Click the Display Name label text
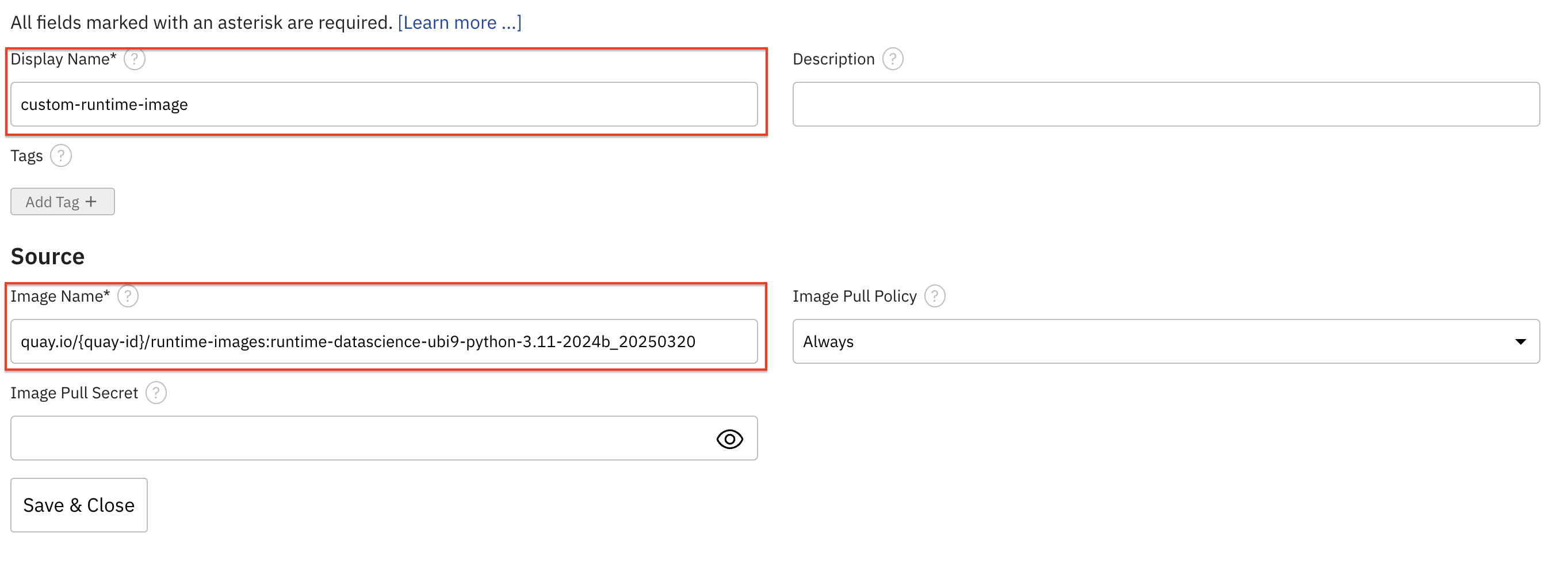The height and width of the screenshot is (563, 1568). click(x=63, y=59)
